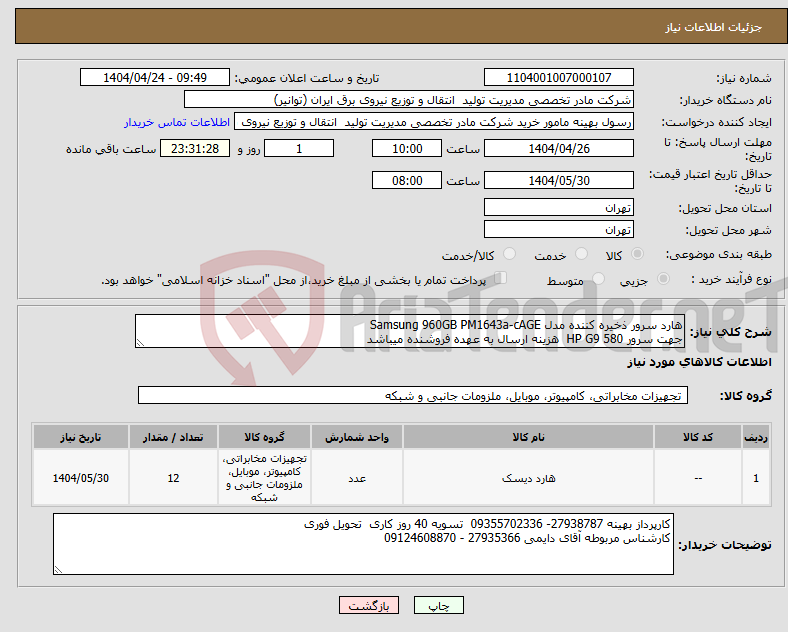The height and width of the screenshot is (632, 788).
Task: Select the کالا radio button
Action: [637, 254]
